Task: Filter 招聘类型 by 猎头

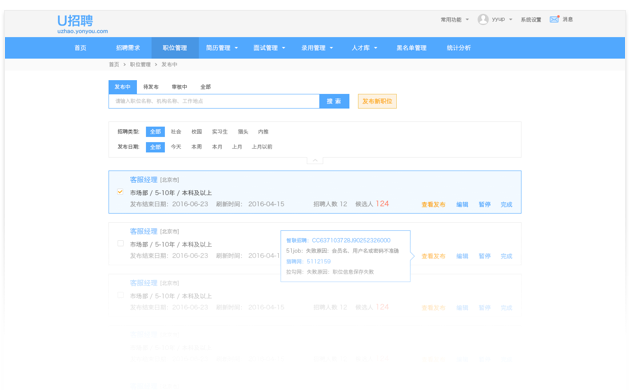Action: coord(243,132)
